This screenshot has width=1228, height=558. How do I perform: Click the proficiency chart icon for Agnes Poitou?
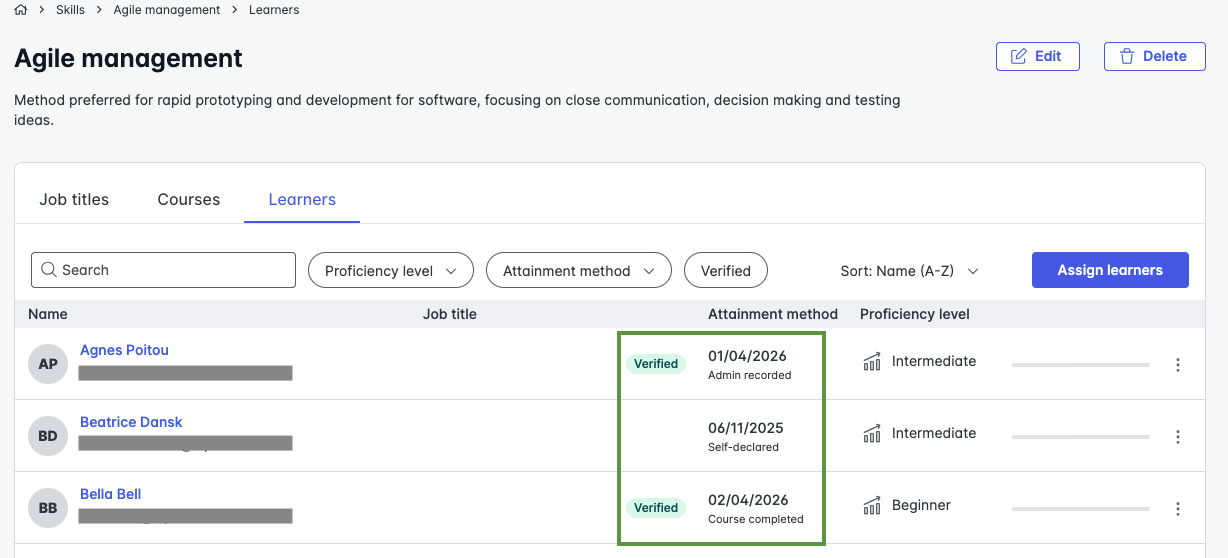point(872,361)
